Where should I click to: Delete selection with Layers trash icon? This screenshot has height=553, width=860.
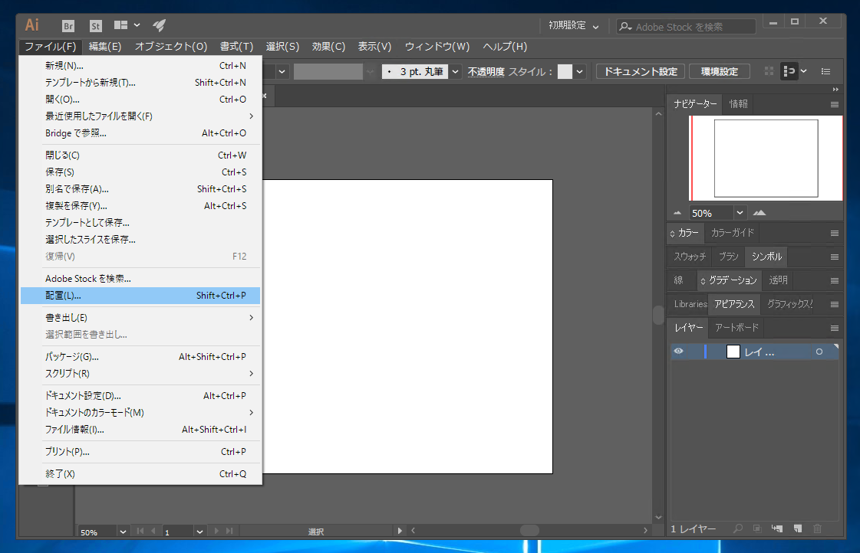(x=817, y=528)
